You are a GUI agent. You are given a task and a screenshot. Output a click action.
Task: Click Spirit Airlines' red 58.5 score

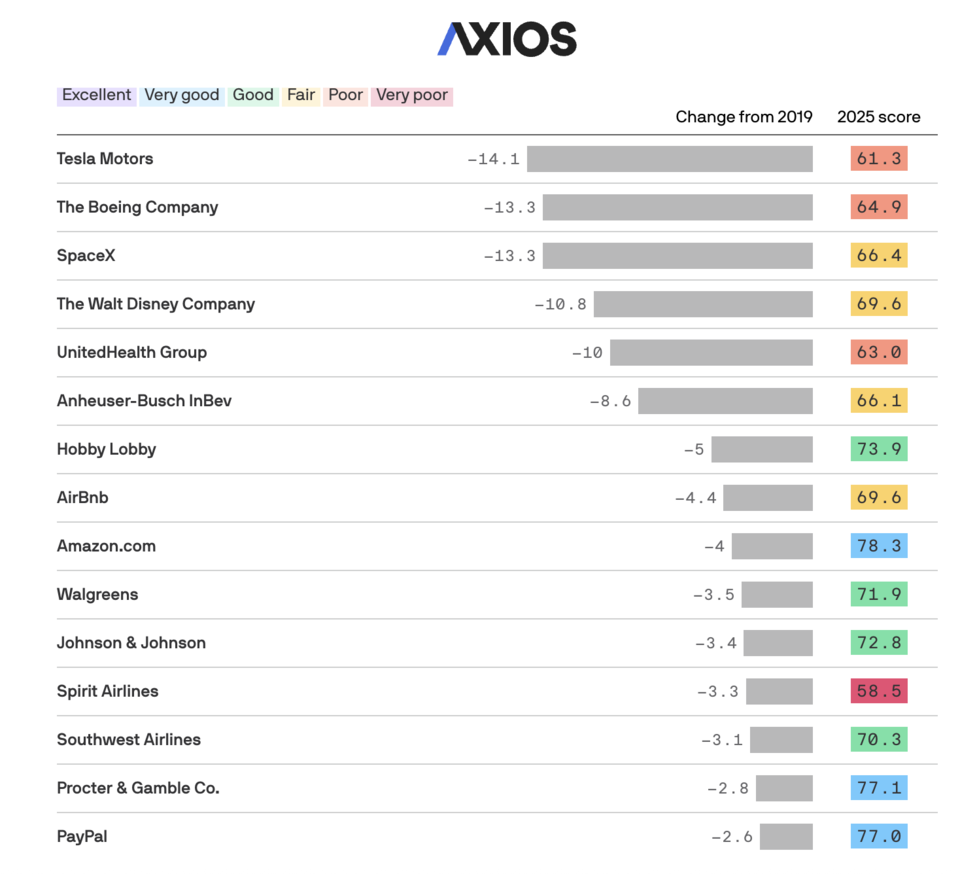[879, 691]
